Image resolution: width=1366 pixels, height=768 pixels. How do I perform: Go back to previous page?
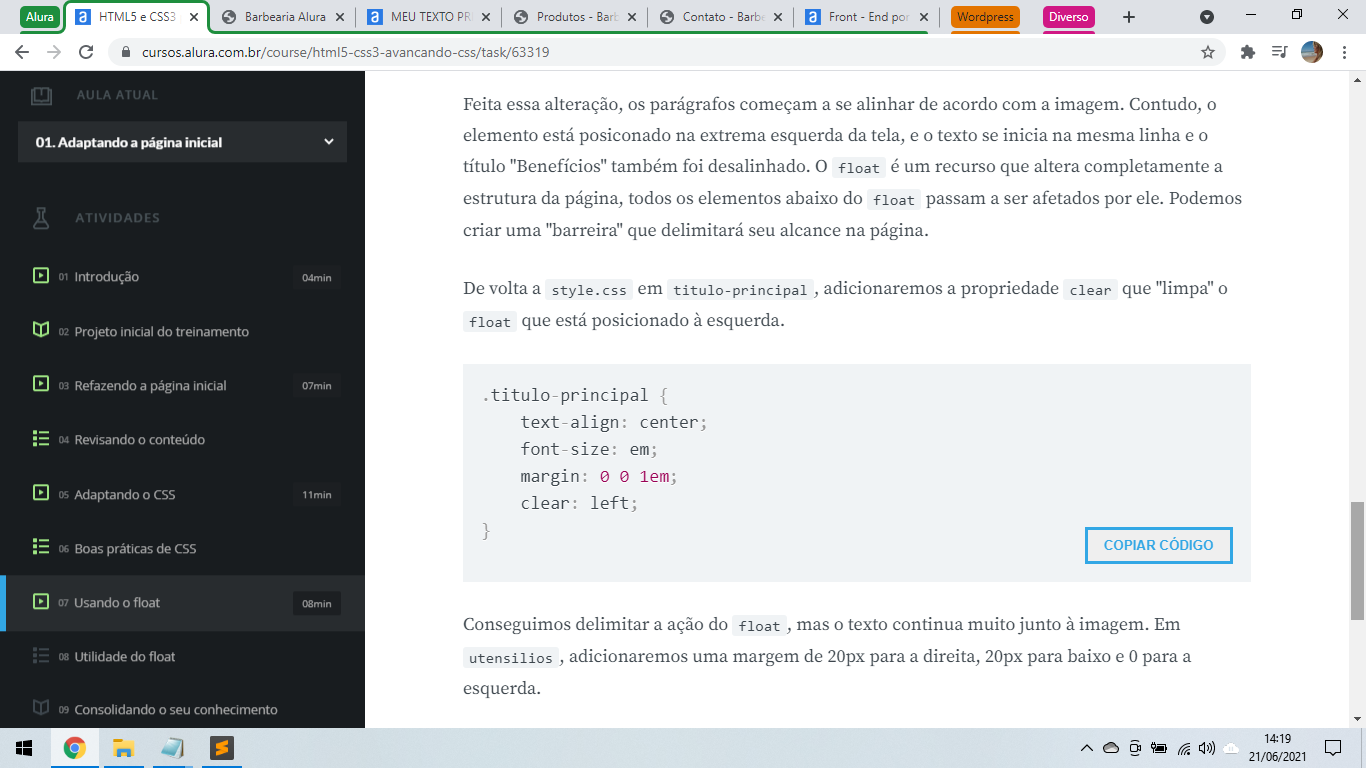coord(22,52)
